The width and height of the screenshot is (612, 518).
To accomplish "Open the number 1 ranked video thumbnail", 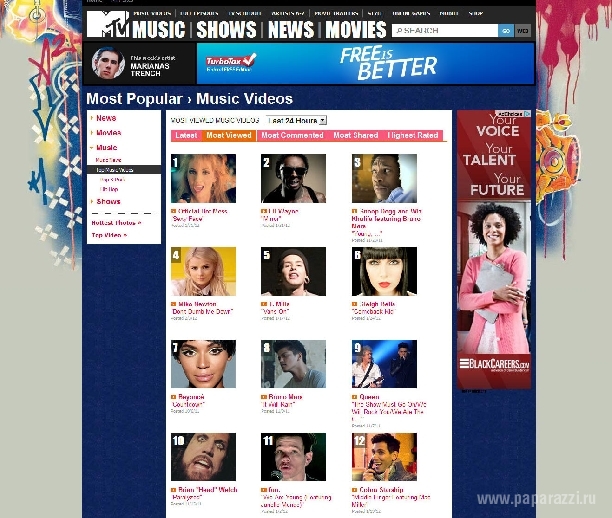I will (x=203, y=178).
